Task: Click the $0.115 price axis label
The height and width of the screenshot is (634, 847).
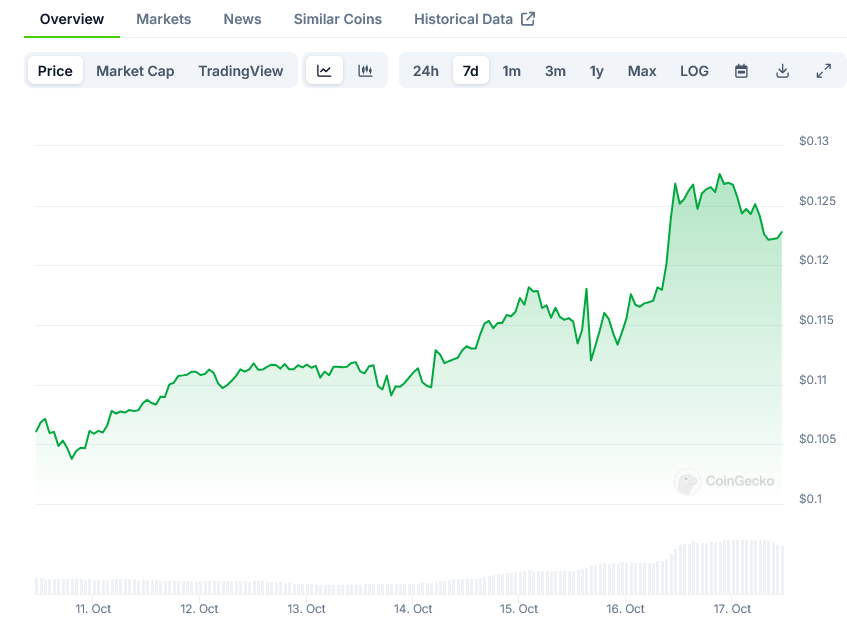Action: pos(816,320)
